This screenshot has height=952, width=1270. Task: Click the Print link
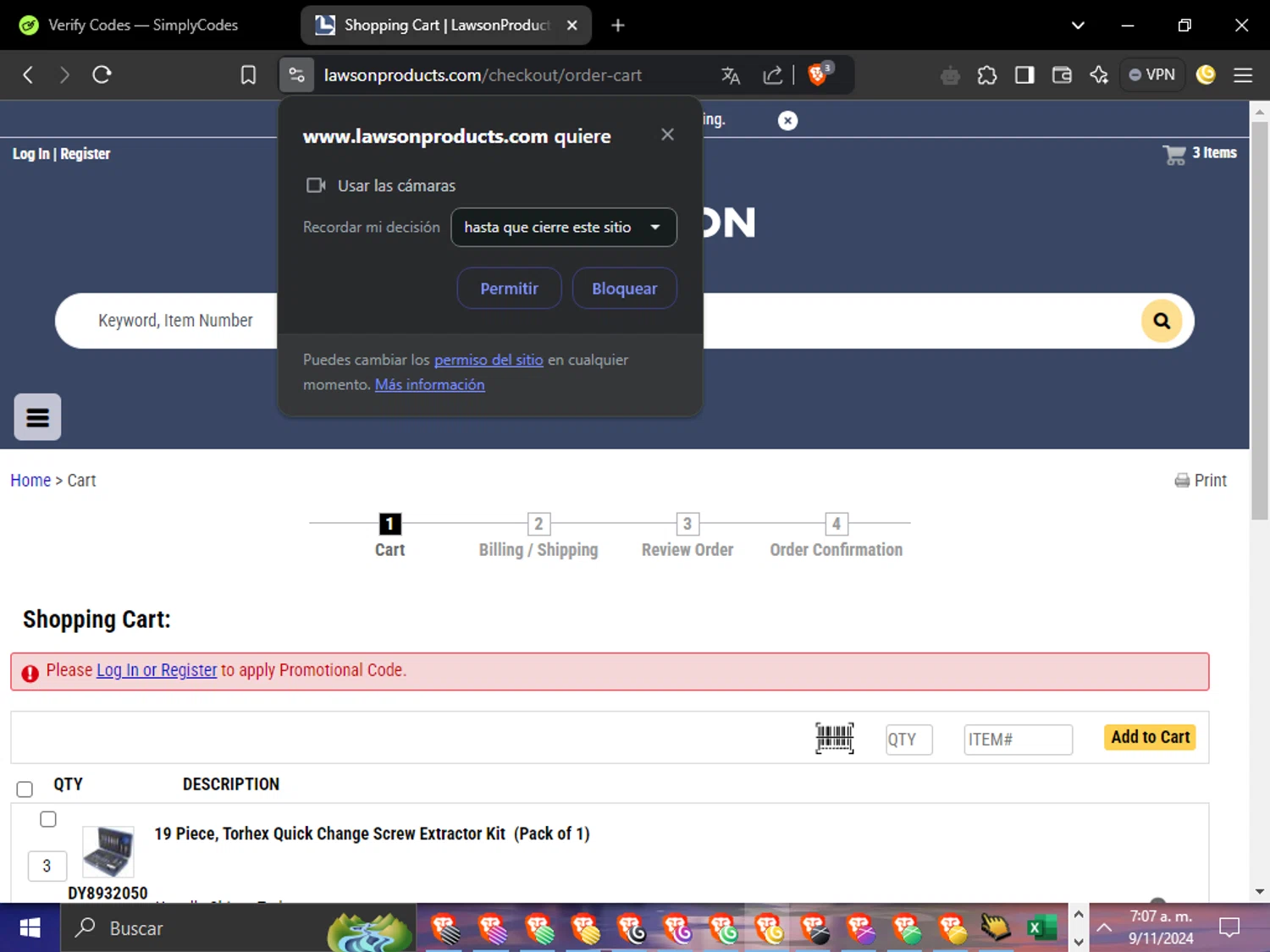(1201, 480)
